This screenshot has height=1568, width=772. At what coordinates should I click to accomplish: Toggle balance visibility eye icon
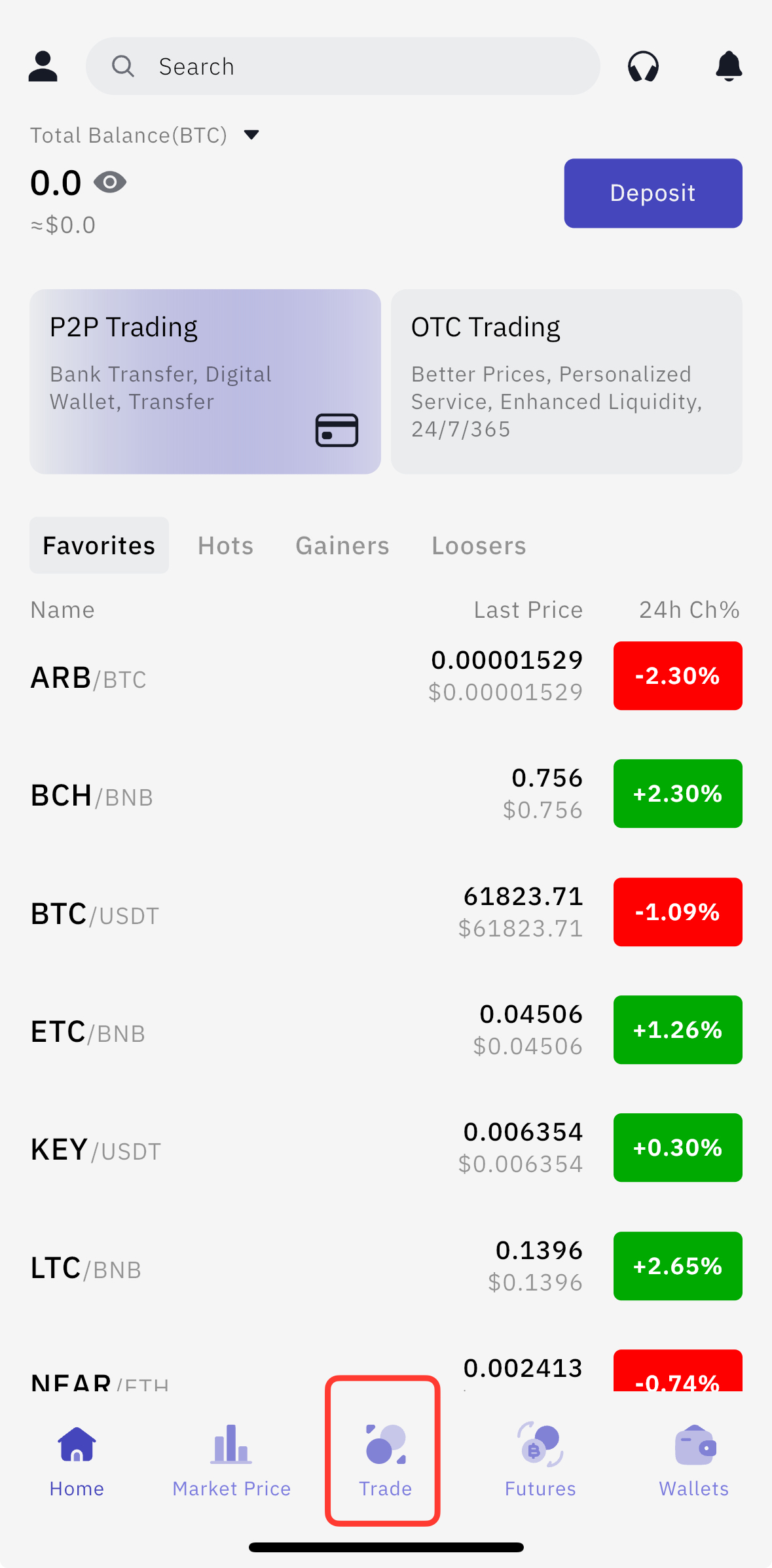click(x=110, y=182)
